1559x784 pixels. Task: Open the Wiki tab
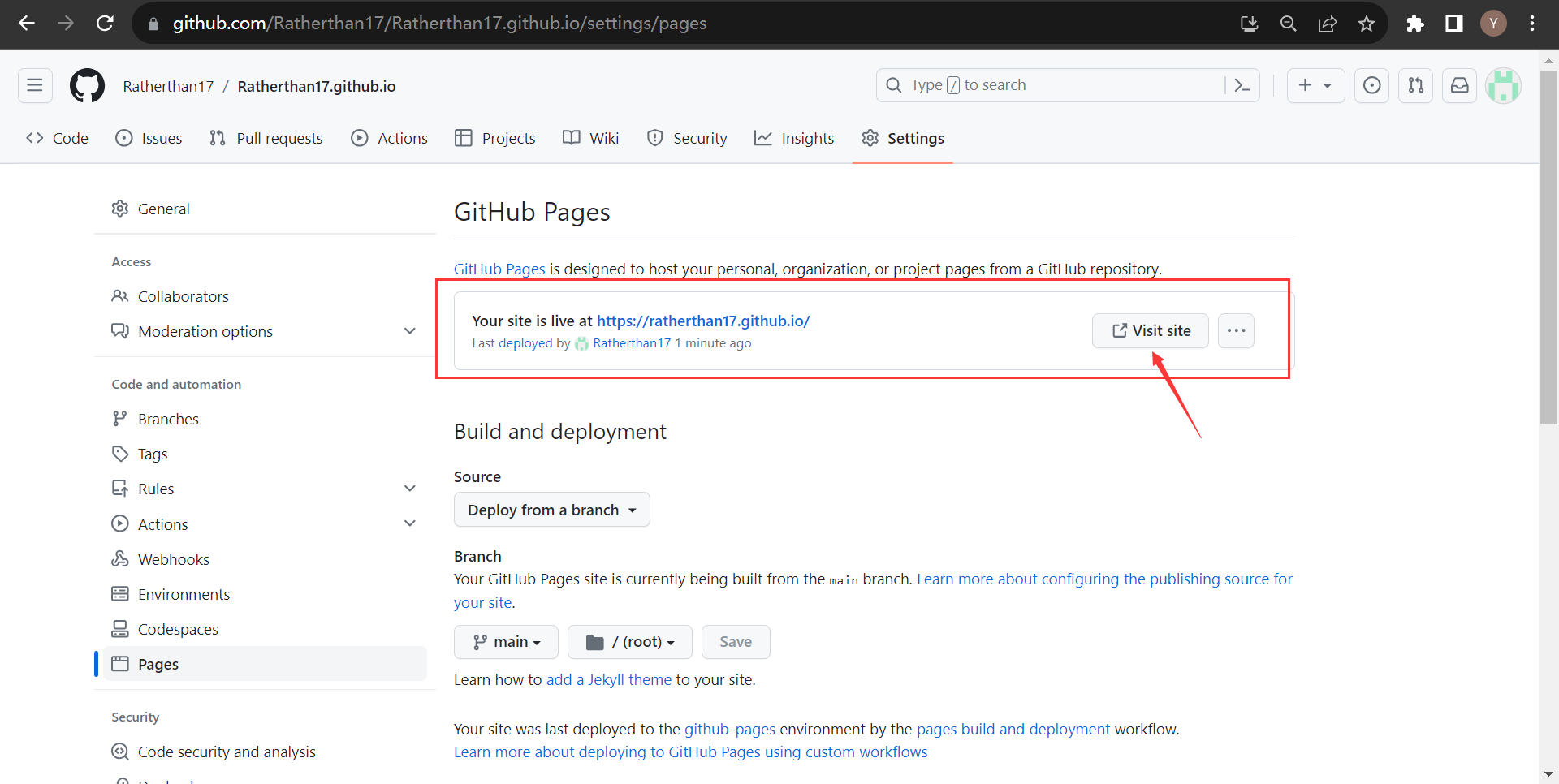click(590, 138)
